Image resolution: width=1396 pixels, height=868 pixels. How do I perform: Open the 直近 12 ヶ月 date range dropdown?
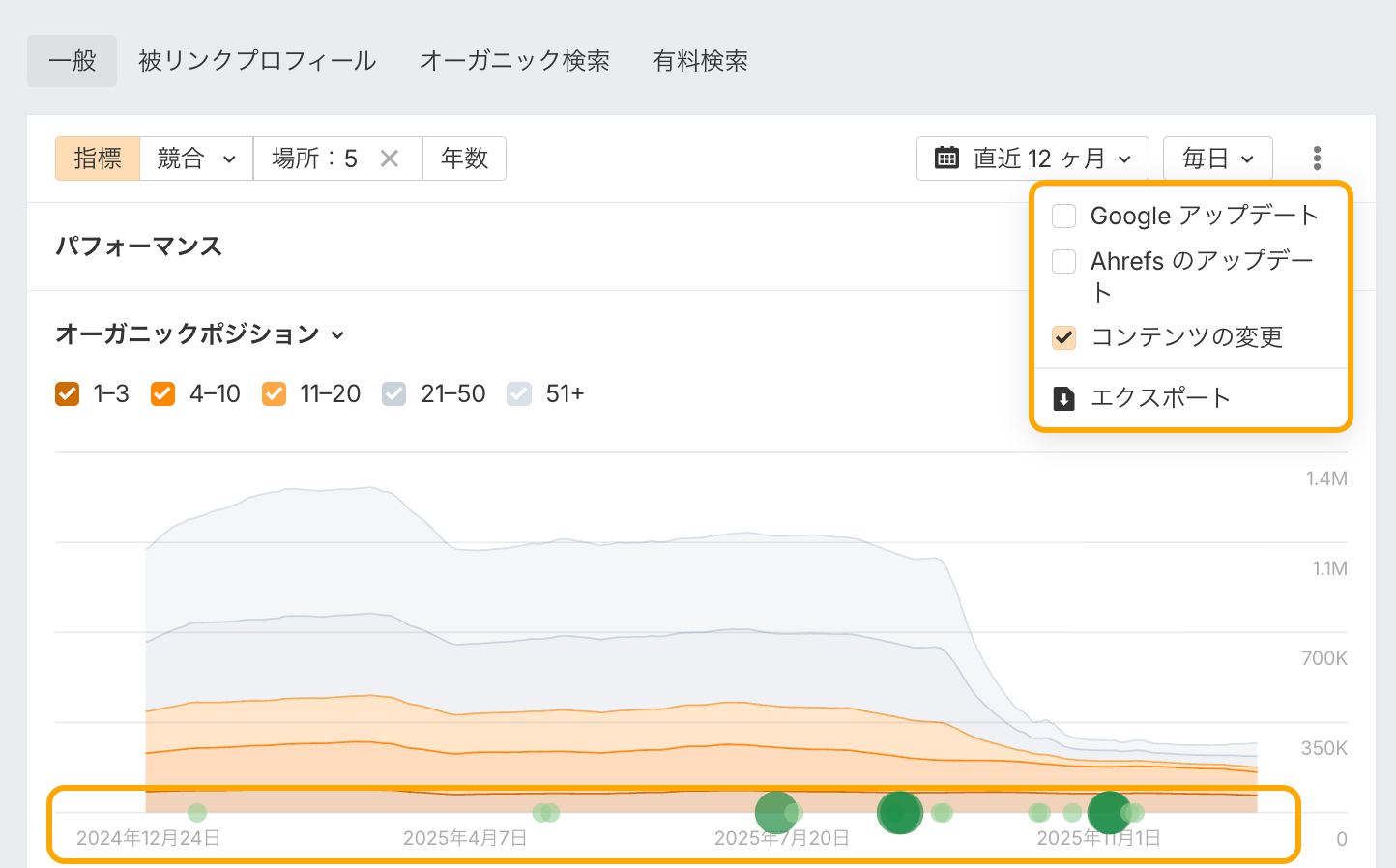point(1032,159)
